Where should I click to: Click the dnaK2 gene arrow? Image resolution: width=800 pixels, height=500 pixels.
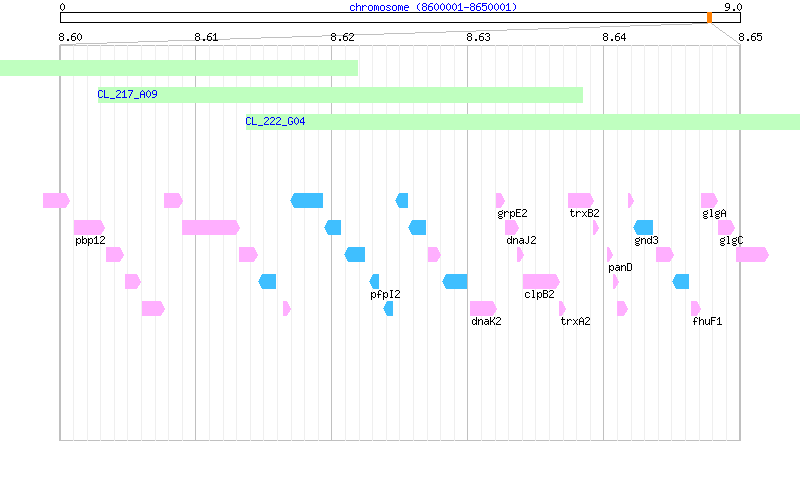(x=483, y=309)
